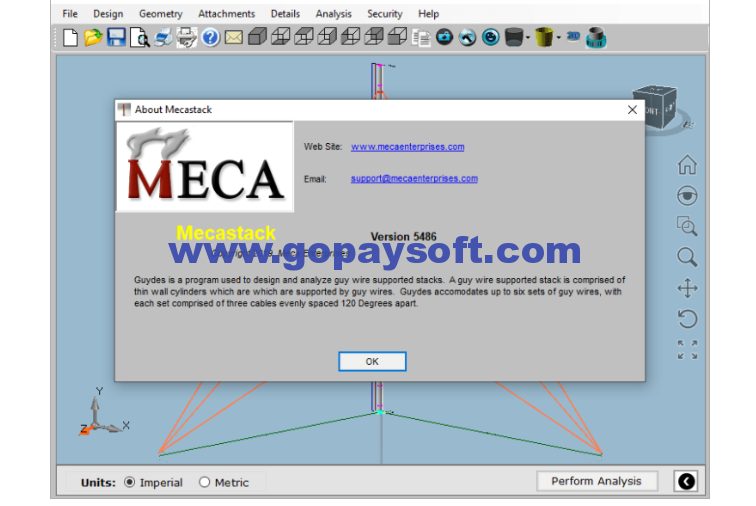Open the dropdown arrow next to the dark cylinder
Screen dimensions: 756x506
[x=528, y=38]
